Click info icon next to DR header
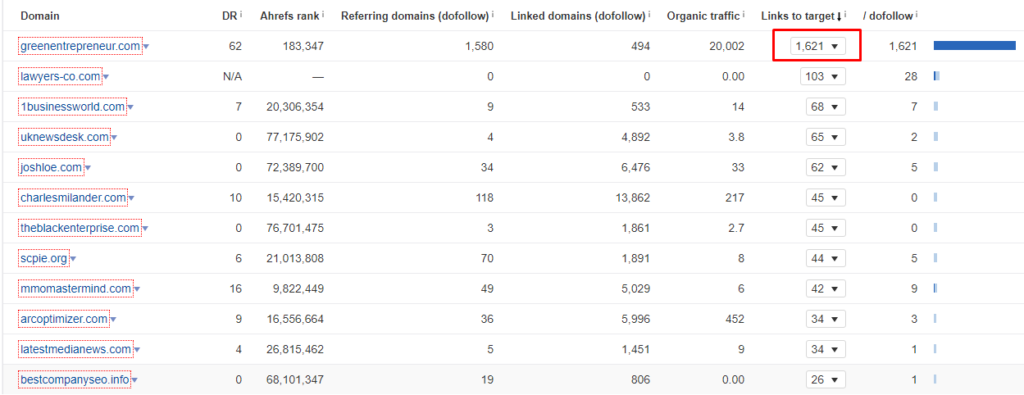Viewport: 1024px width, 395px height. 241,14
